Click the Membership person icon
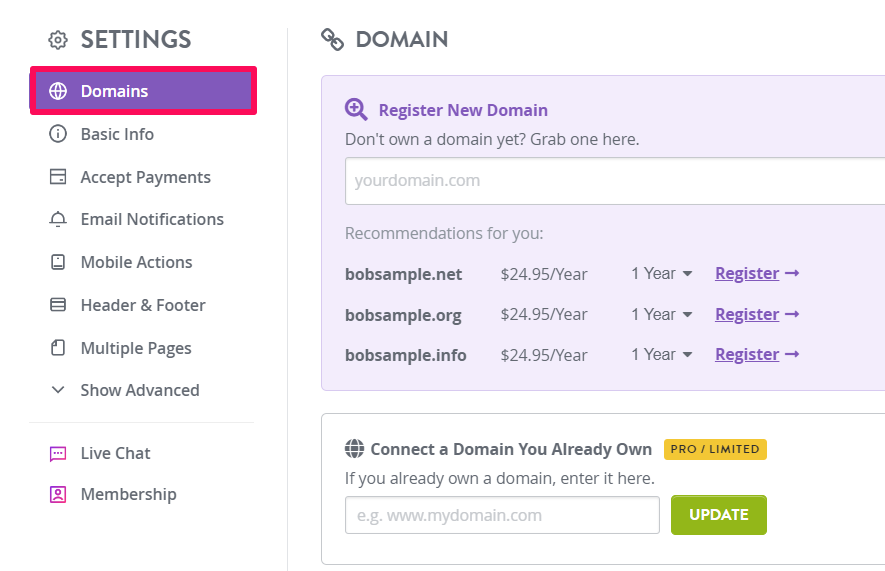Screen dimensions: 885x571 click(58, 494)
